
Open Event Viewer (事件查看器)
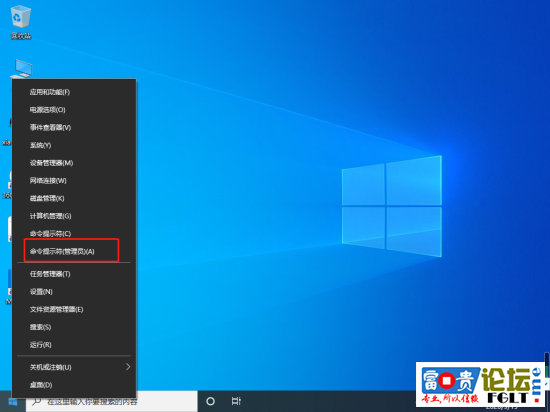click(x=74, y=128)
